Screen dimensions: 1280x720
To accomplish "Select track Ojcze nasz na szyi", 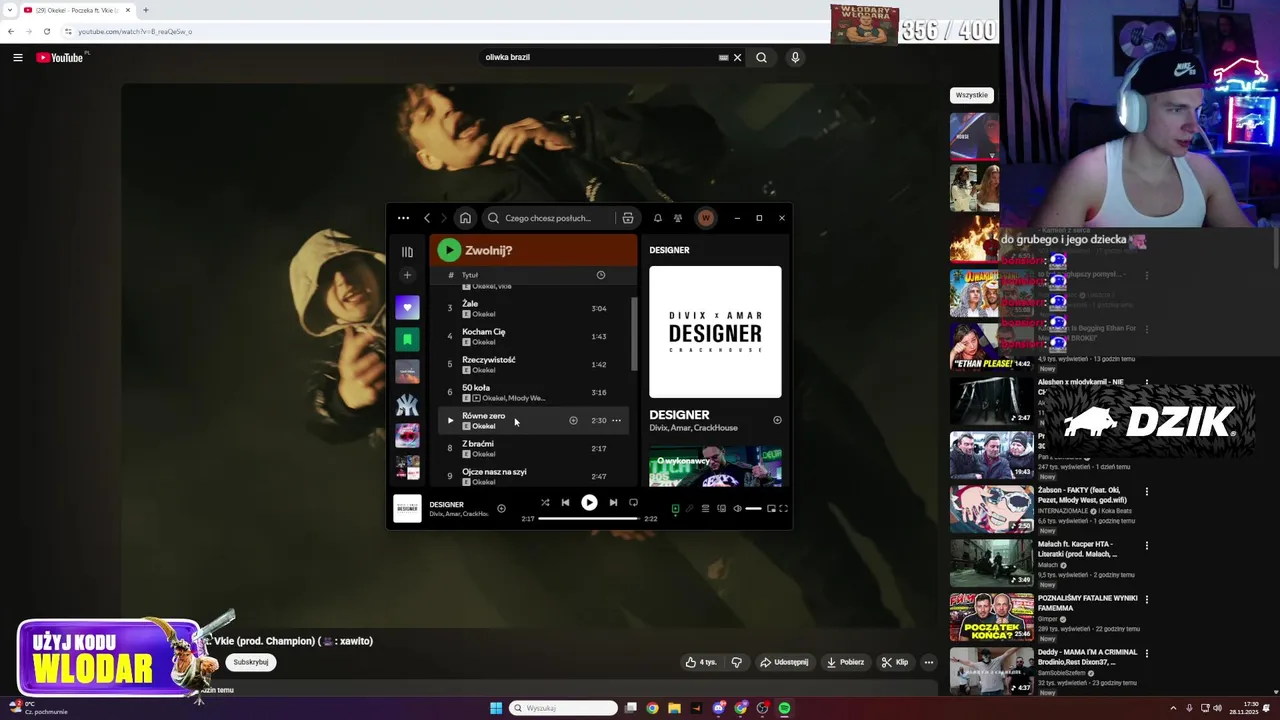I will [533, 476].
